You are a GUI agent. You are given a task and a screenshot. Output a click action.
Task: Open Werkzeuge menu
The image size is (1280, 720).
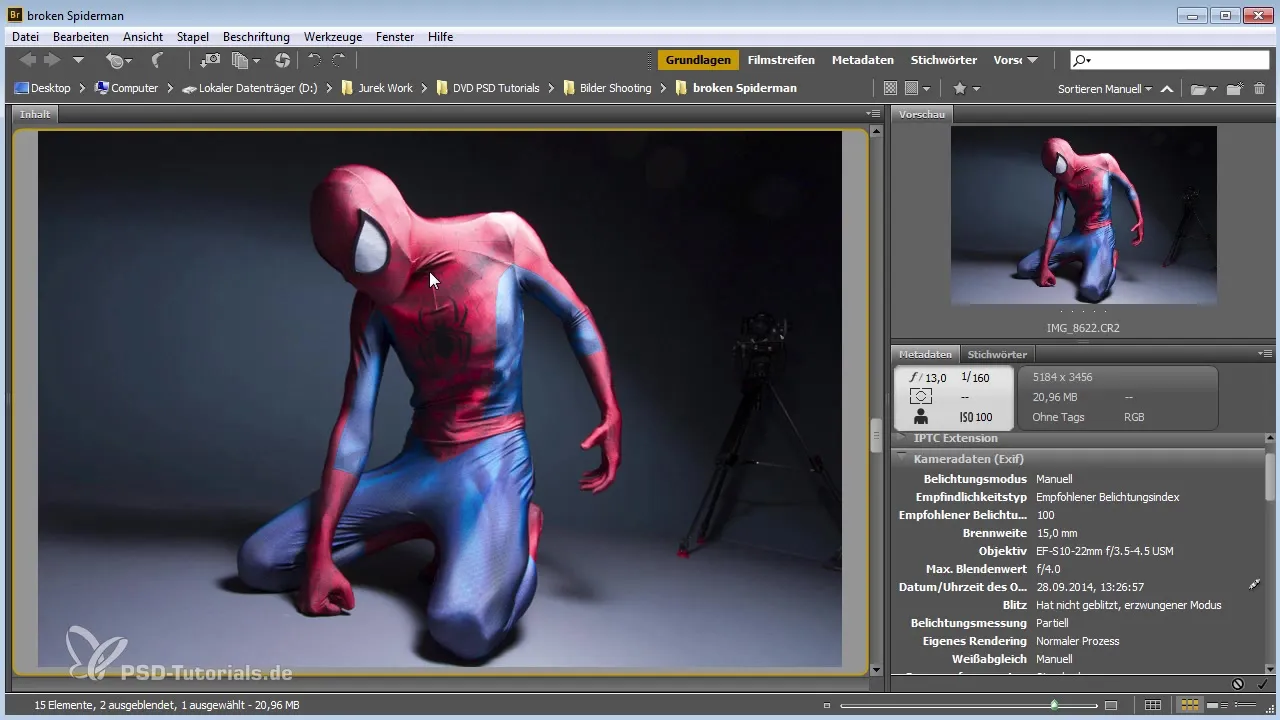(333, 37)
